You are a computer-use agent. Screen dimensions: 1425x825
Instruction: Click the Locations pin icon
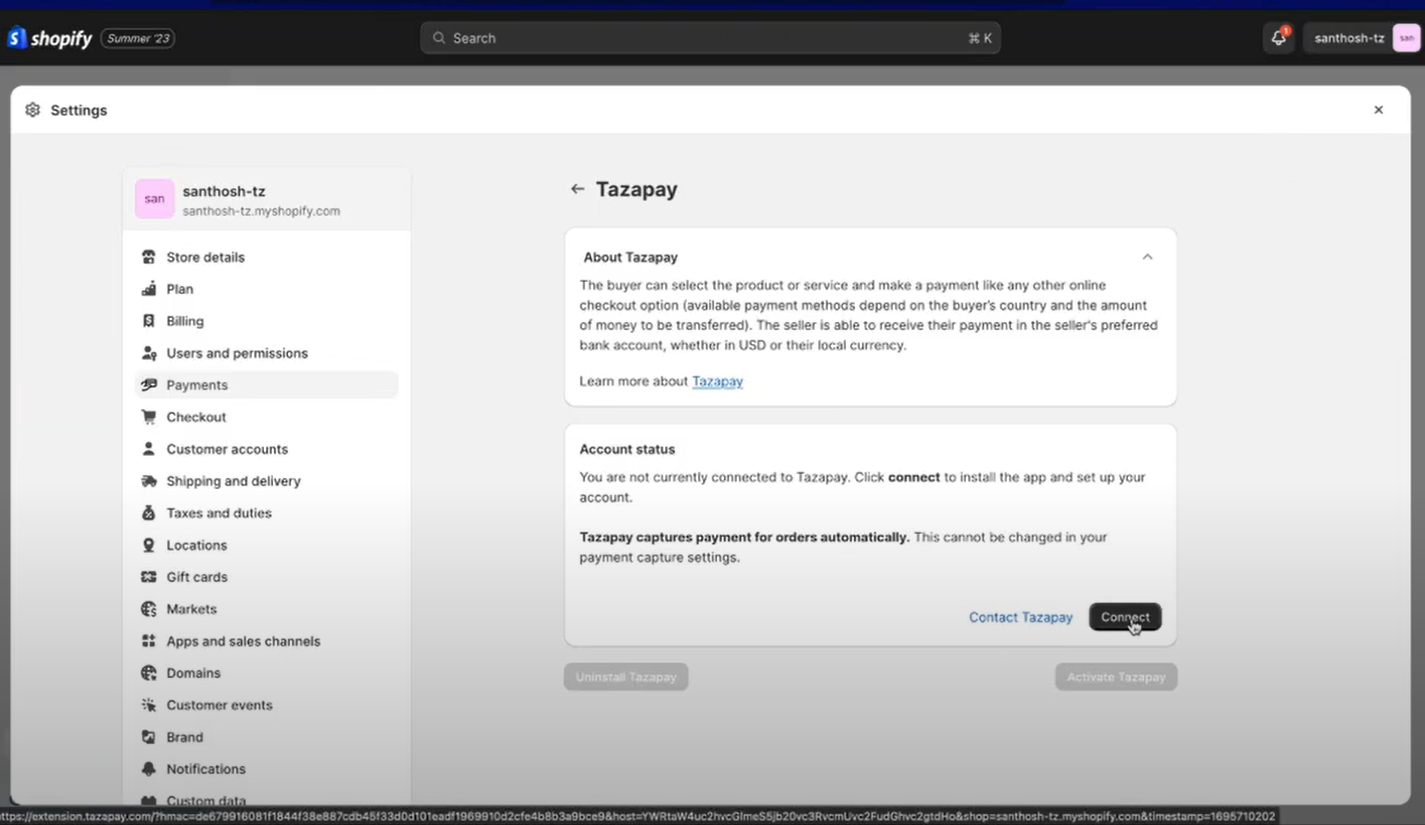tap(149, 545)
